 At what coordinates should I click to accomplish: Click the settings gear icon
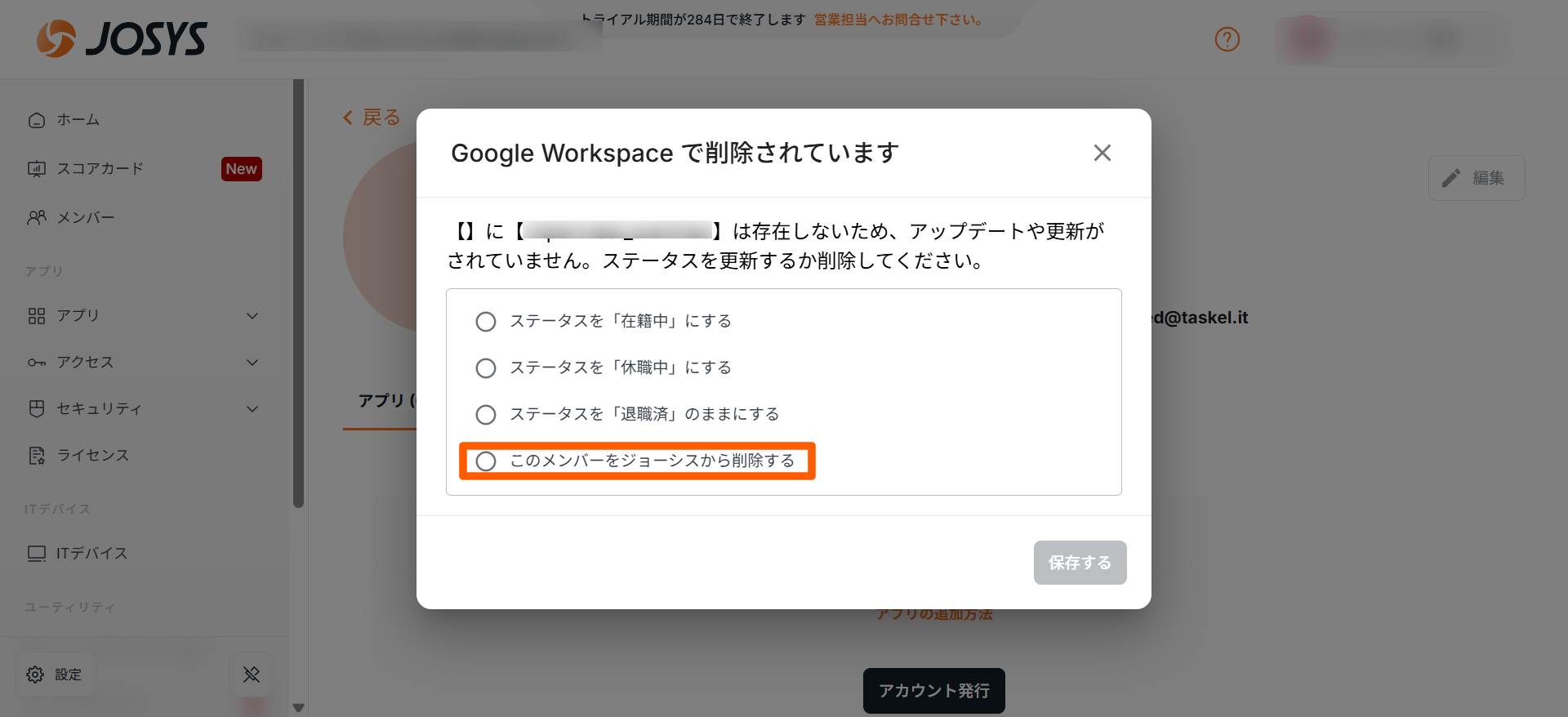pyautogui.click(x=35, y=675)
